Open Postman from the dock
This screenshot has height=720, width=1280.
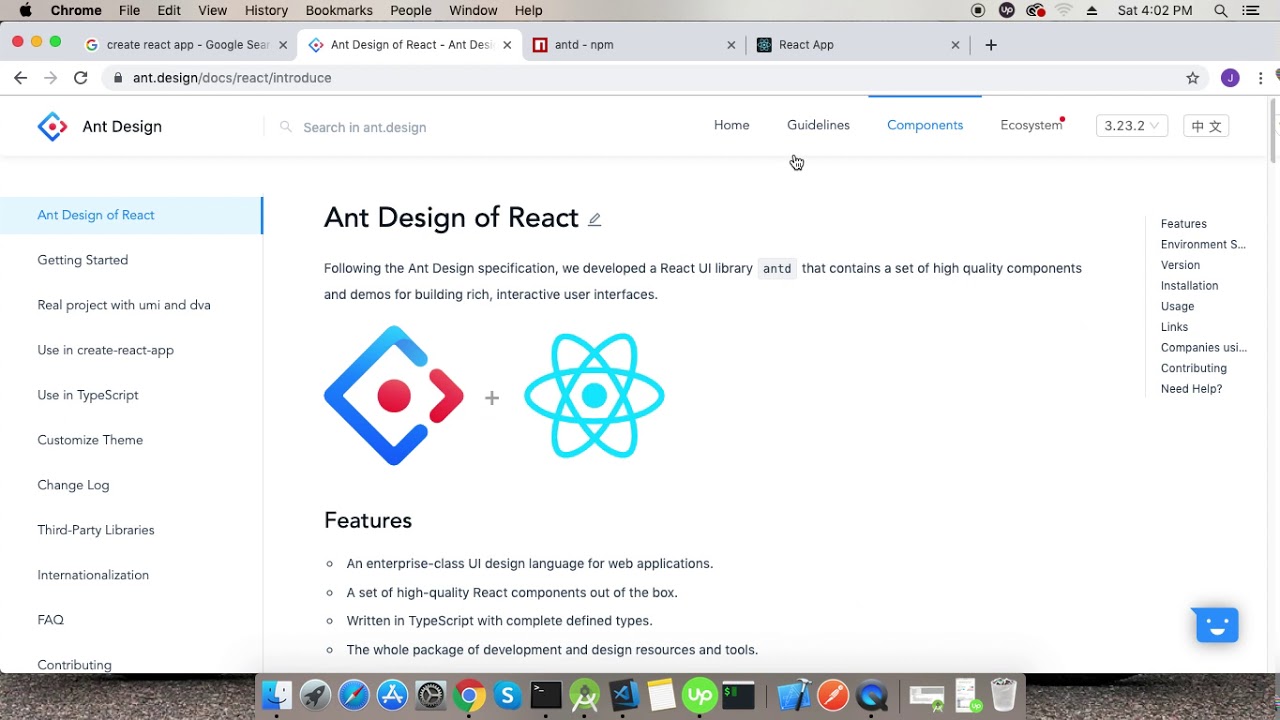pyautogui.click(x=833, y=695)
